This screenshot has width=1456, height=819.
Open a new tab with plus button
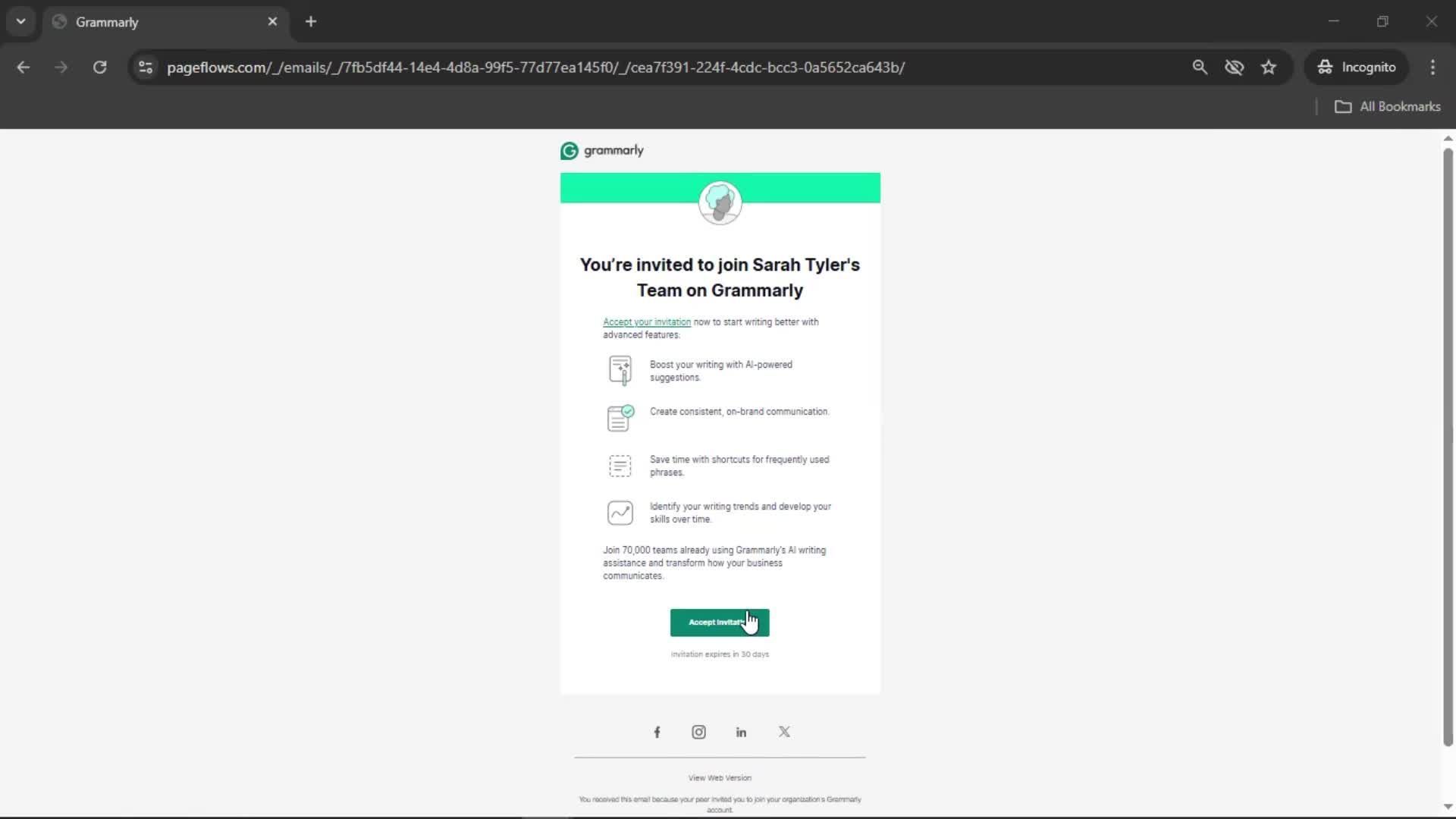[x=311, y=21]
